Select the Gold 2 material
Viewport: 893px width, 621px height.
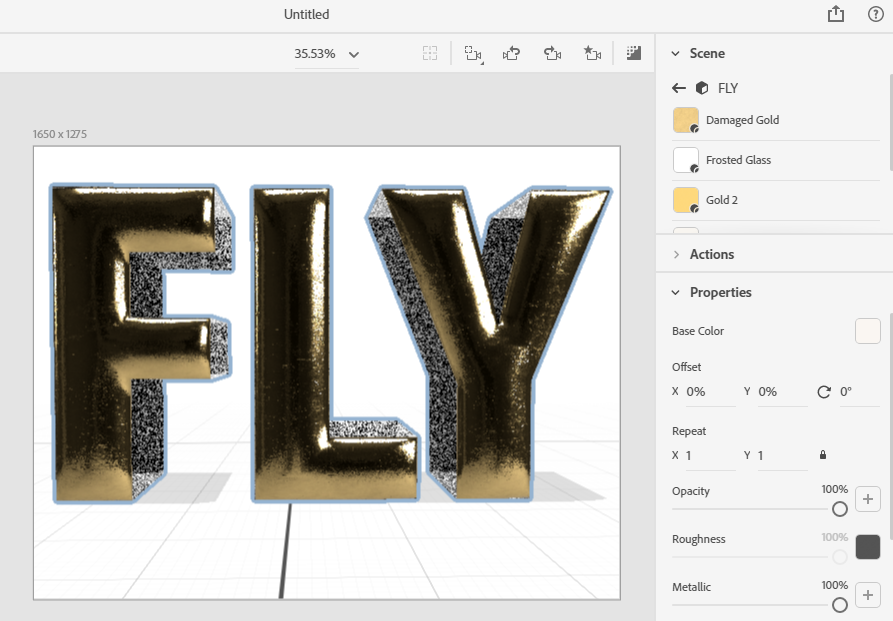pos(722,200)
